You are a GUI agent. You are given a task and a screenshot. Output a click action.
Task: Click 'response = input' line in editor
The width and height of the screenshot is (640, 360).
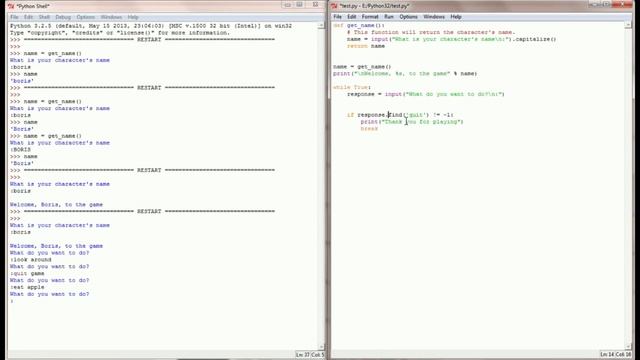tap(426, 94)
